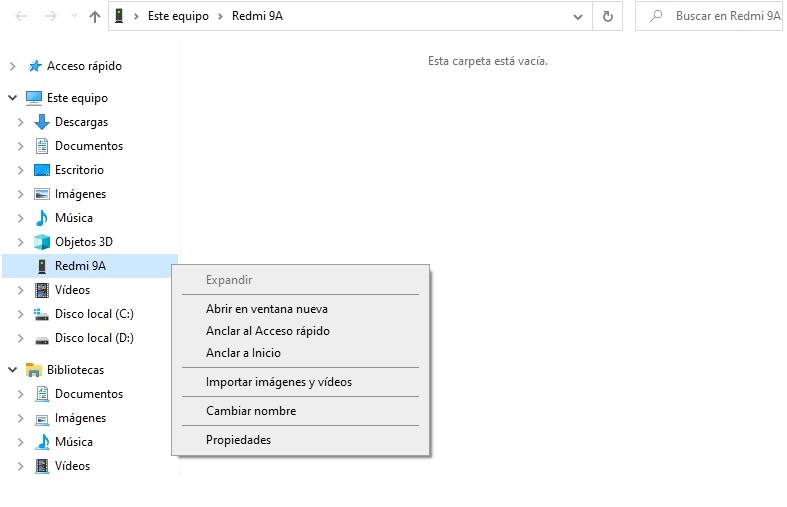This screenshot has height=507, width=787.
Task: Click the Bibliotecas folder icon
Action: [34, 370]
